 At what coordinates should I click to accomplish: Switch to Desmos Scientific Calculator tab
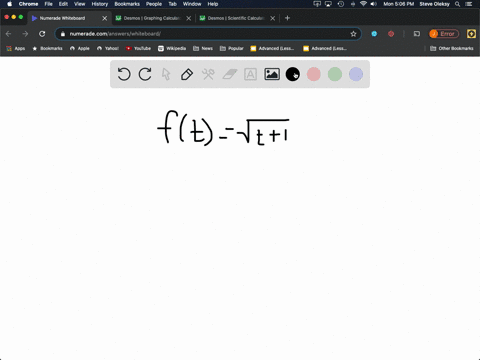coord(236,18)
